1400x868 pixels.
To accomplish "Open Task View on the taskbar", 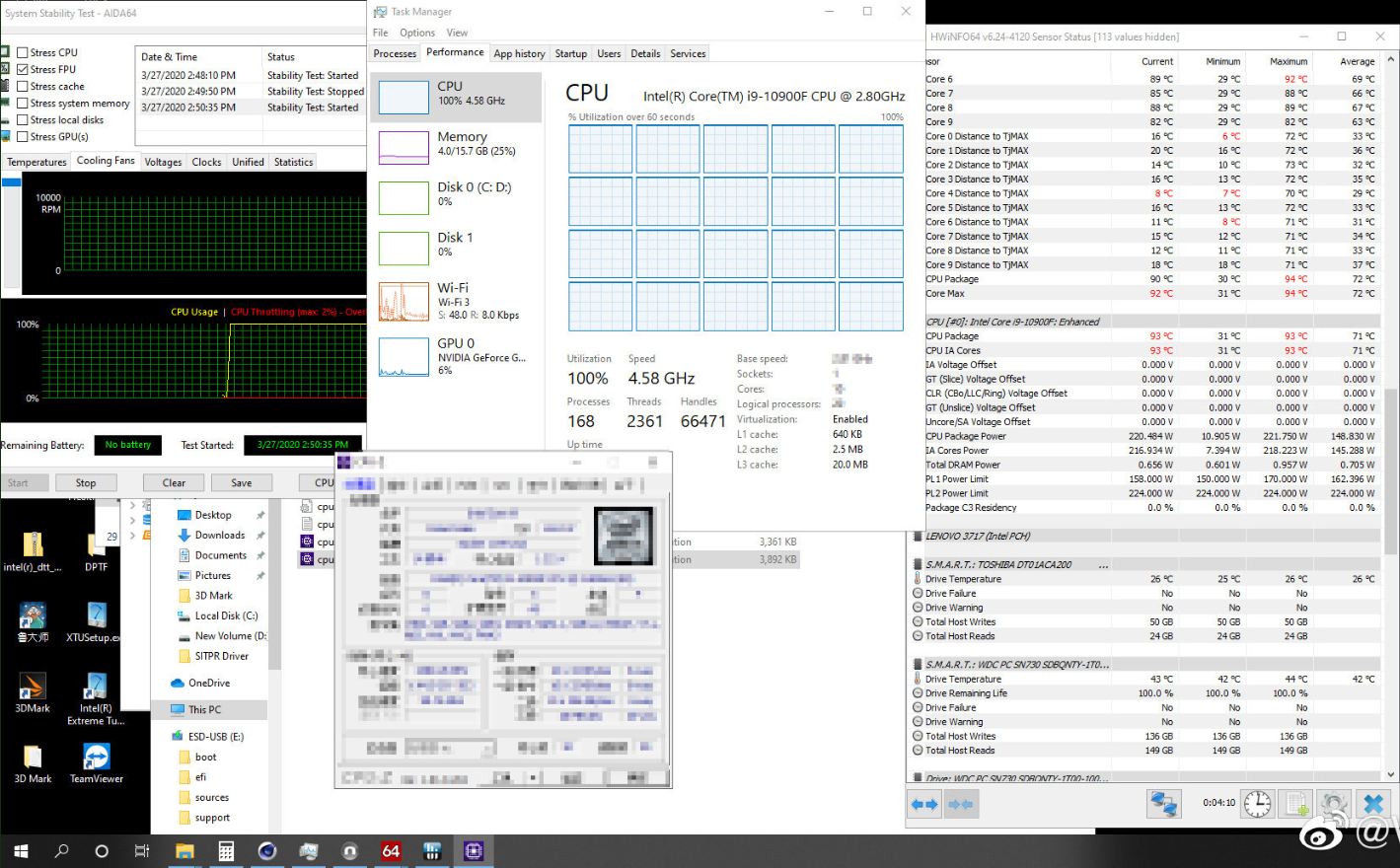I will click(142, 851).
